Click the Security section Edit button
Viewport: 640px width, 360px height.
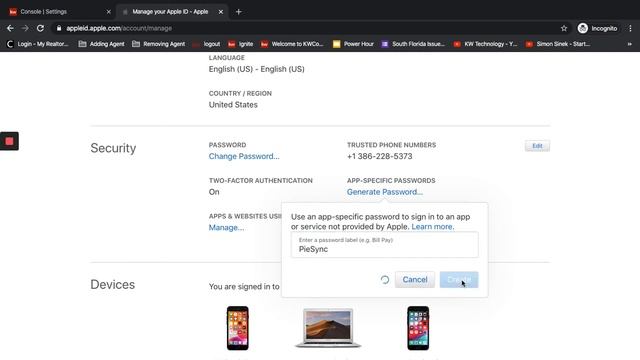(537, 146)
